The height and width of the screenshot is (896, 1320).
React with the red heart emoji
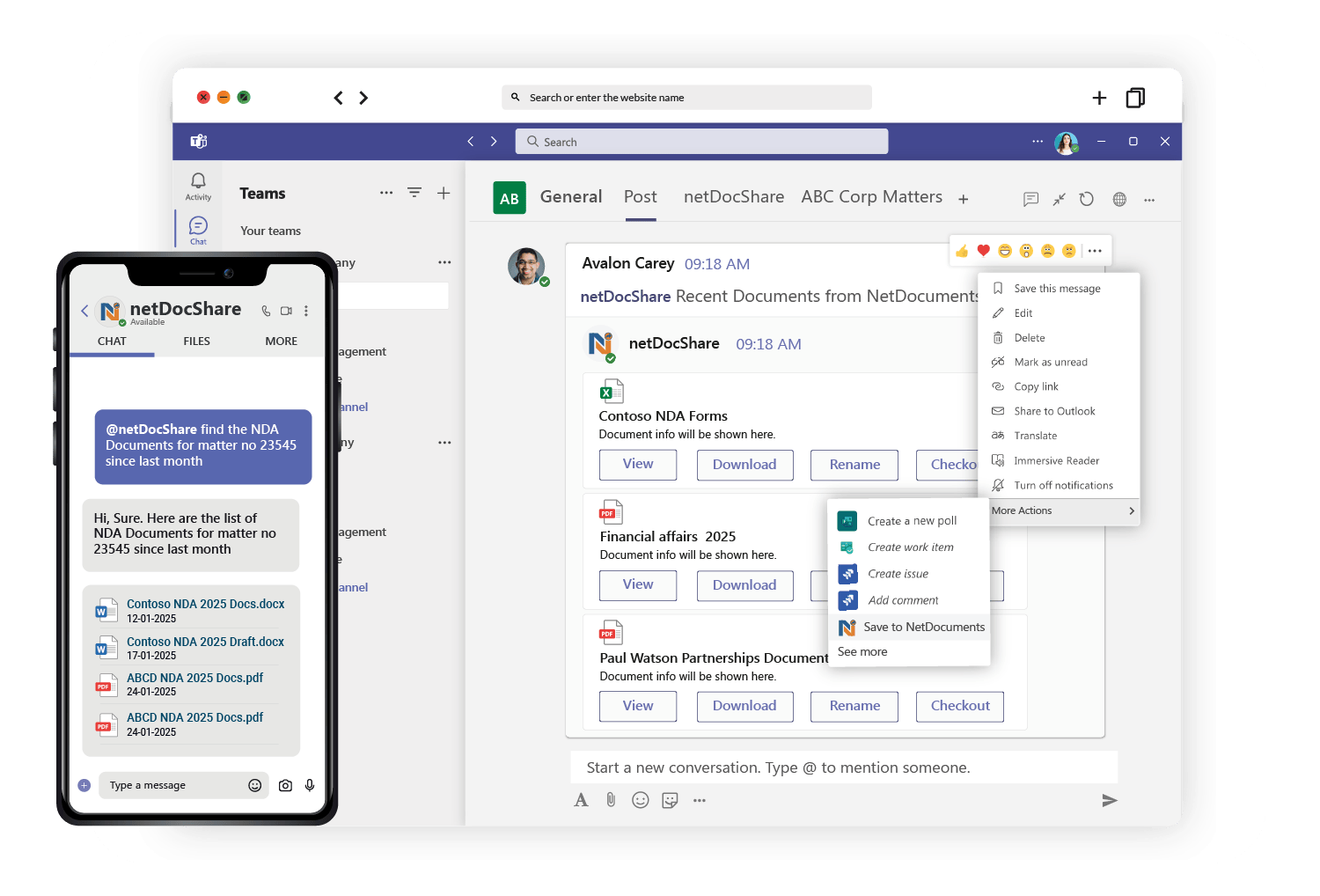pos(984,251)
